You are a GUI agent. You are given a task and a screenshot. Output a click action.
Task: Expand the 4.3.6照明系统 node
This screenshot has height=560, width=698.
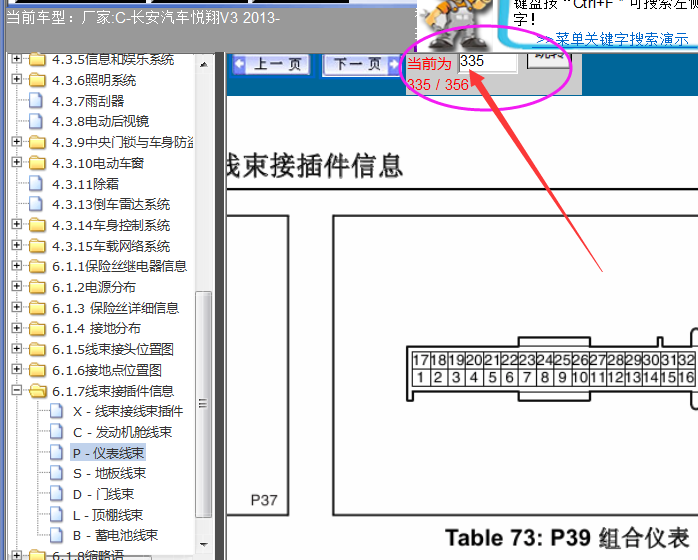pyautogui.click(x=16, y=79)
